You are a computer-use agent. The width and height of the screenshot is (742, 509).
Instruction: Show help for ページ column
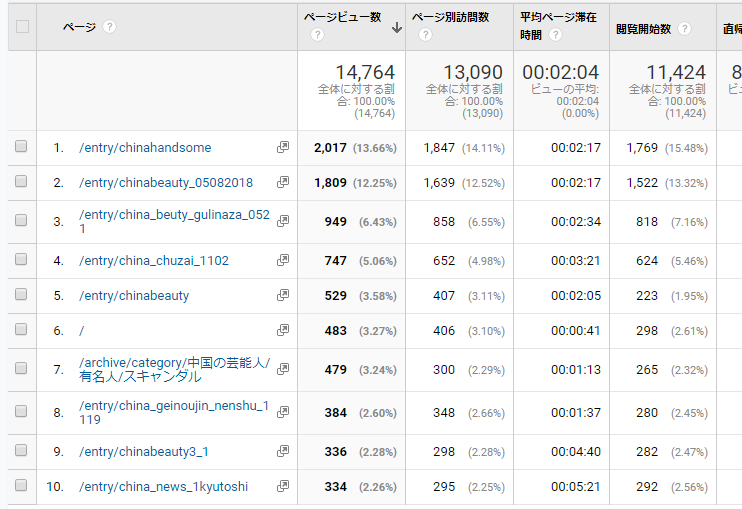click(109, 26)
